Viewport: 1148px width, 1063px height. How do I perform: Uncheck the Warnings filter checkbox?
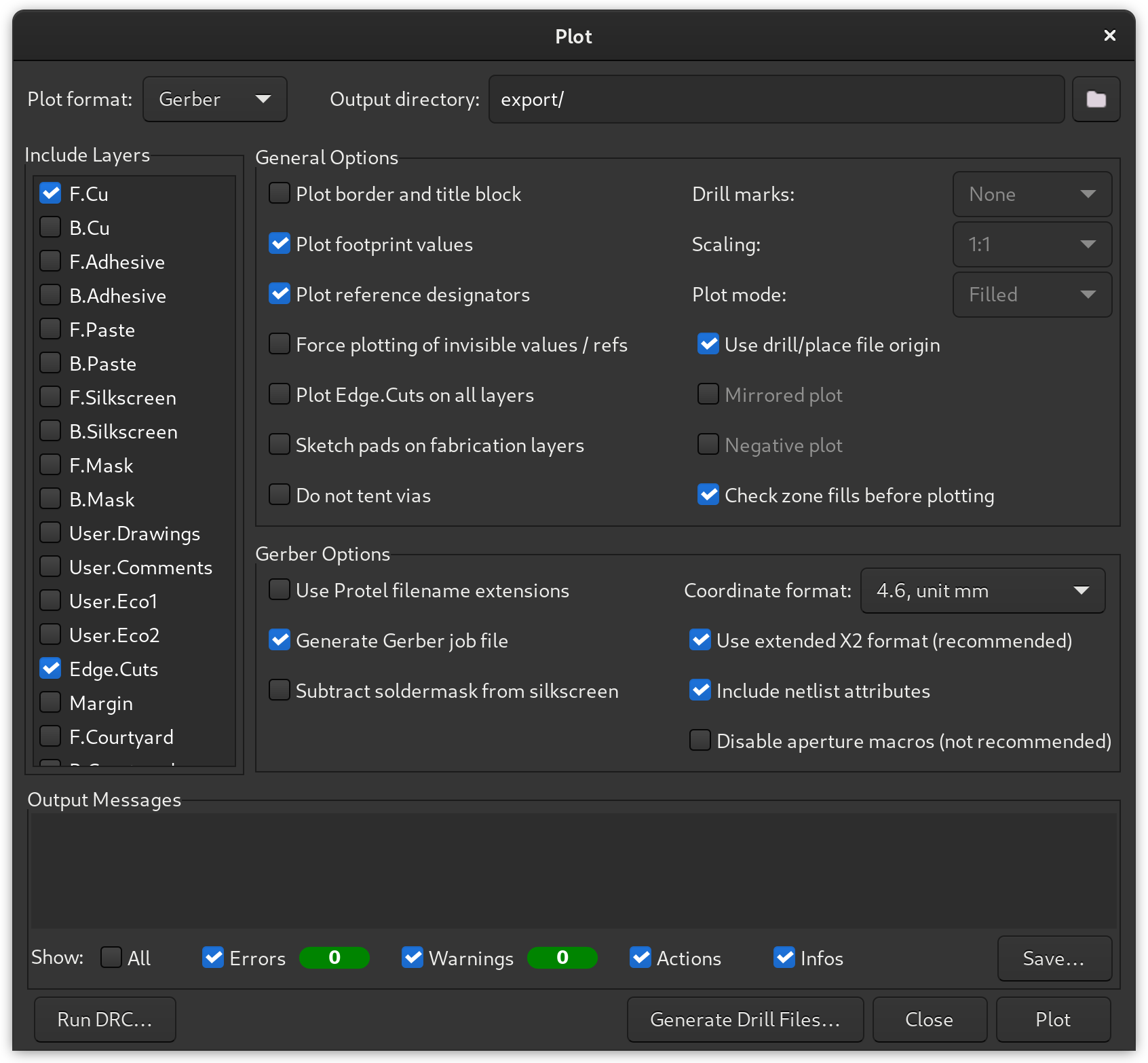click(x=413, y=957)
